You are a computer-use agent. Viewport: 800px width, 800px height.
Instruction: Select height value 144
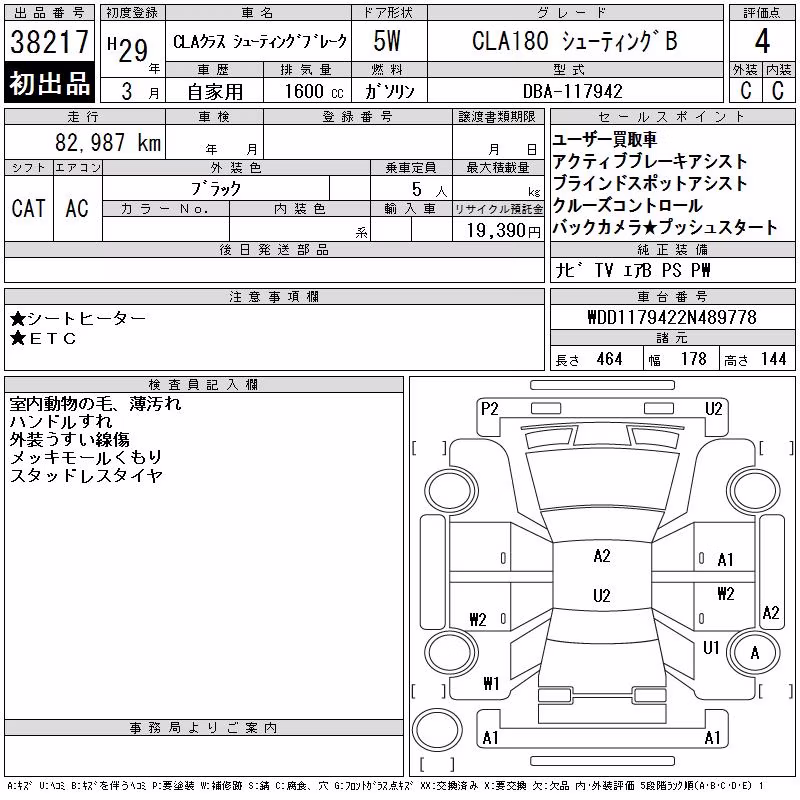pyautogui.click(x=773, y=359)
